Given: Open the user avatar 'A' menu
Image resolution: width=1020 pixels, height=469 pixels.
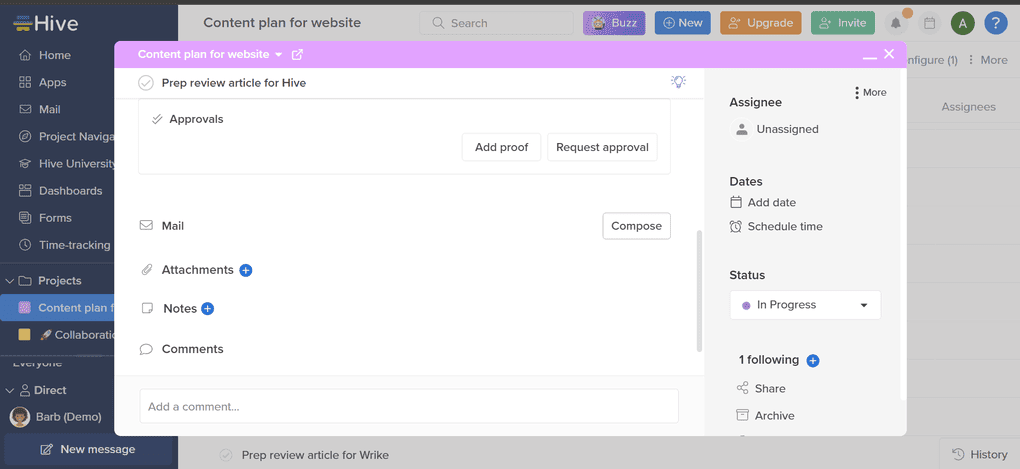Looking at the screenshot, I should (963, 23).
